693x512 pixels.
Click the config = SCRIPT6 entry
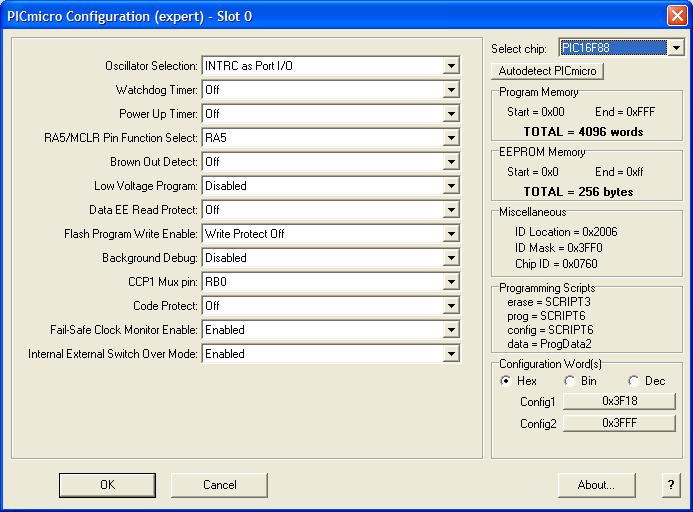550,330
